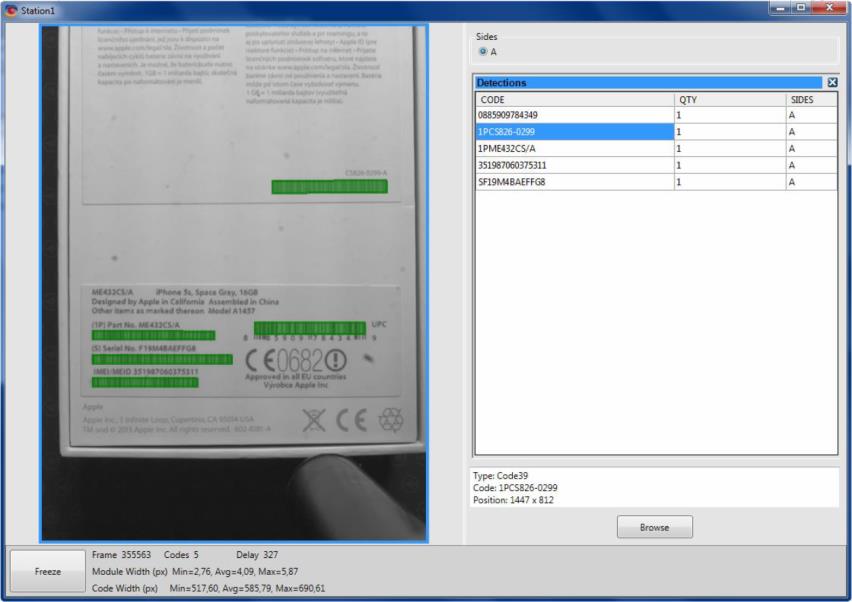Click the Module Width statistics text
Screen dimensions: 852x602
pos(195,572)
